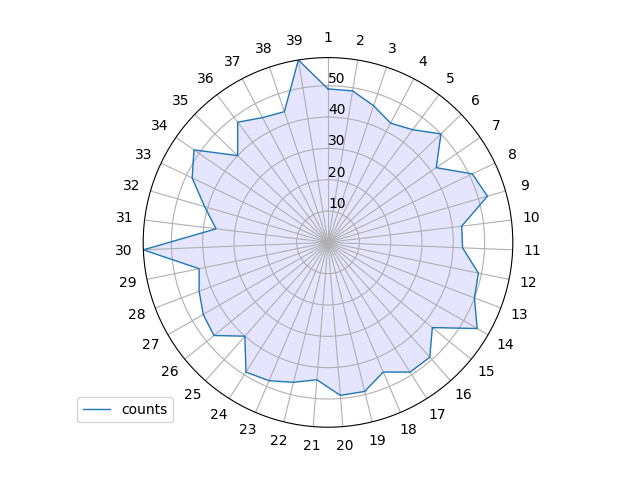Choose category label 31
The image size is (640, 480).
tap(124, 217)
